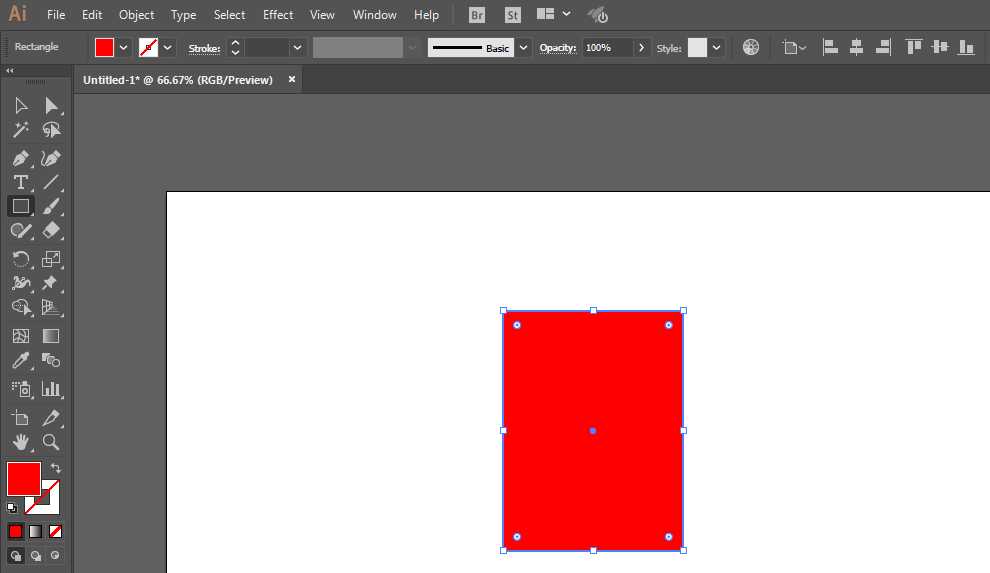
Task: Click the Opacity 100% field
Action: click(607, 47)
